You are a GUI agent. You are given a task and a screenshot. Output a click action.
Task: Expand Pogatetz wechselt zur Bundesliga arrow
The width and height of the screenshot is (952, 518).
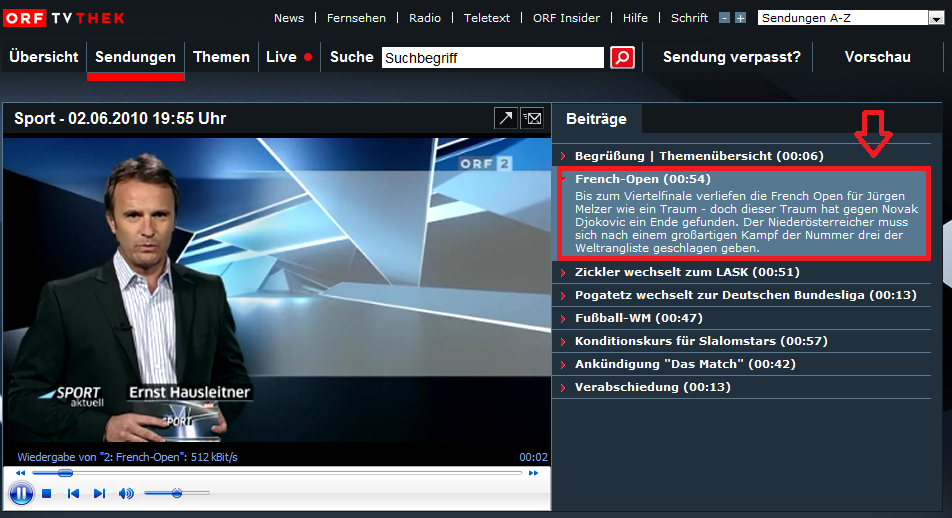pyautogui.click(x=563, y=296)
